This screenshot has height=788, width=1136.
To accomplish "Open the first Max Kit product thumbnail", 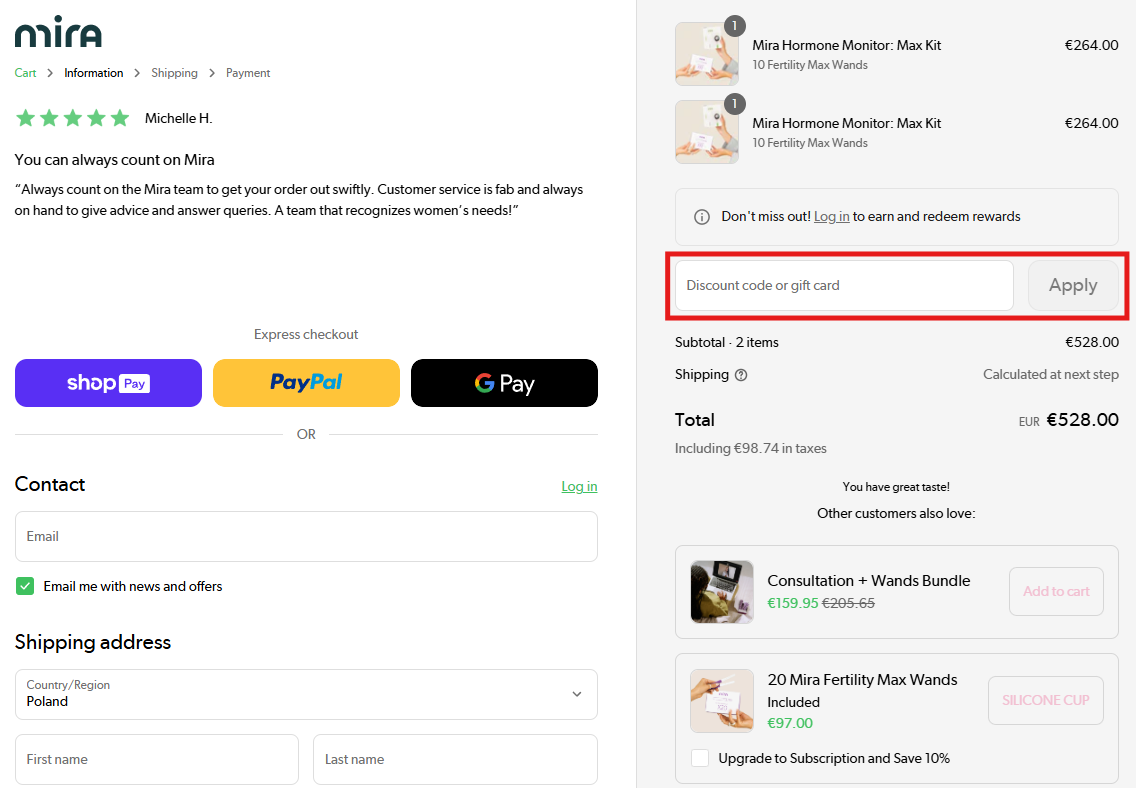I will pos(707,54).
